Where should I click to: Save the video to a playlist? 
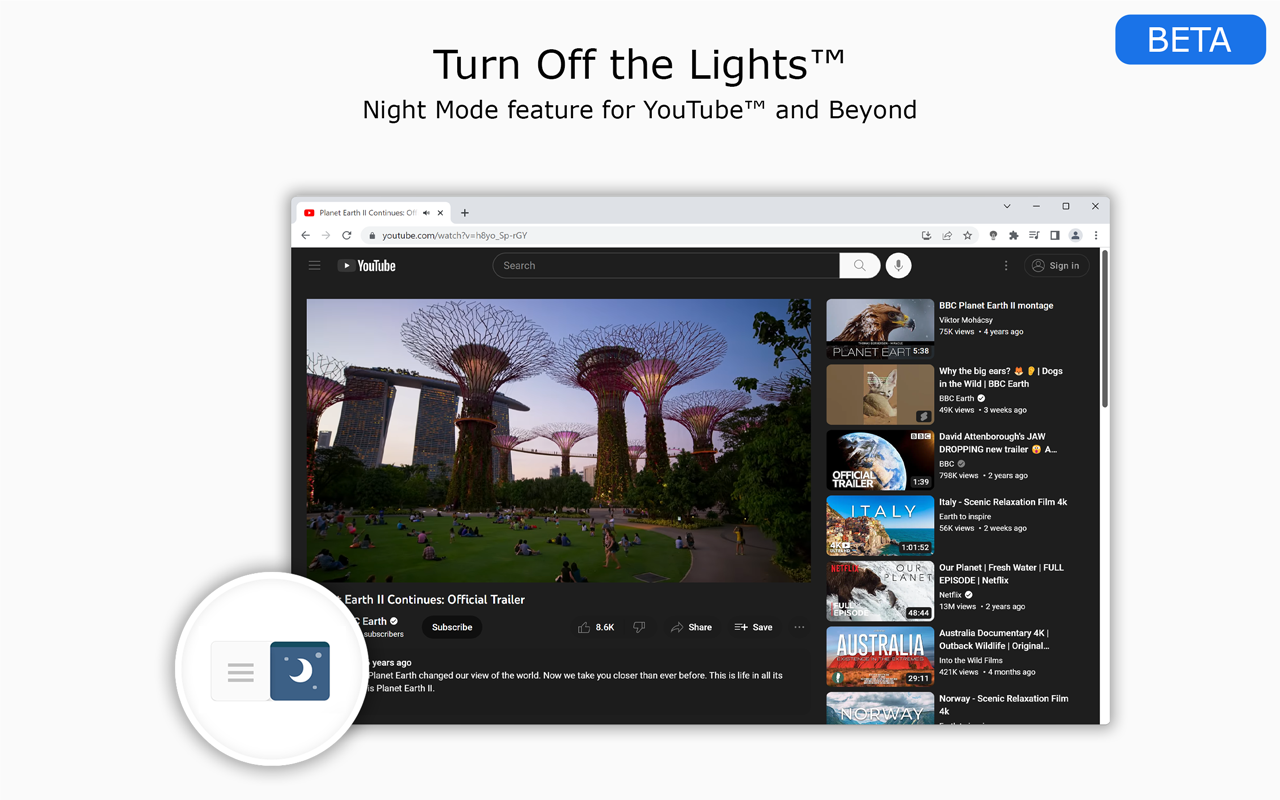tap(753, 627)
